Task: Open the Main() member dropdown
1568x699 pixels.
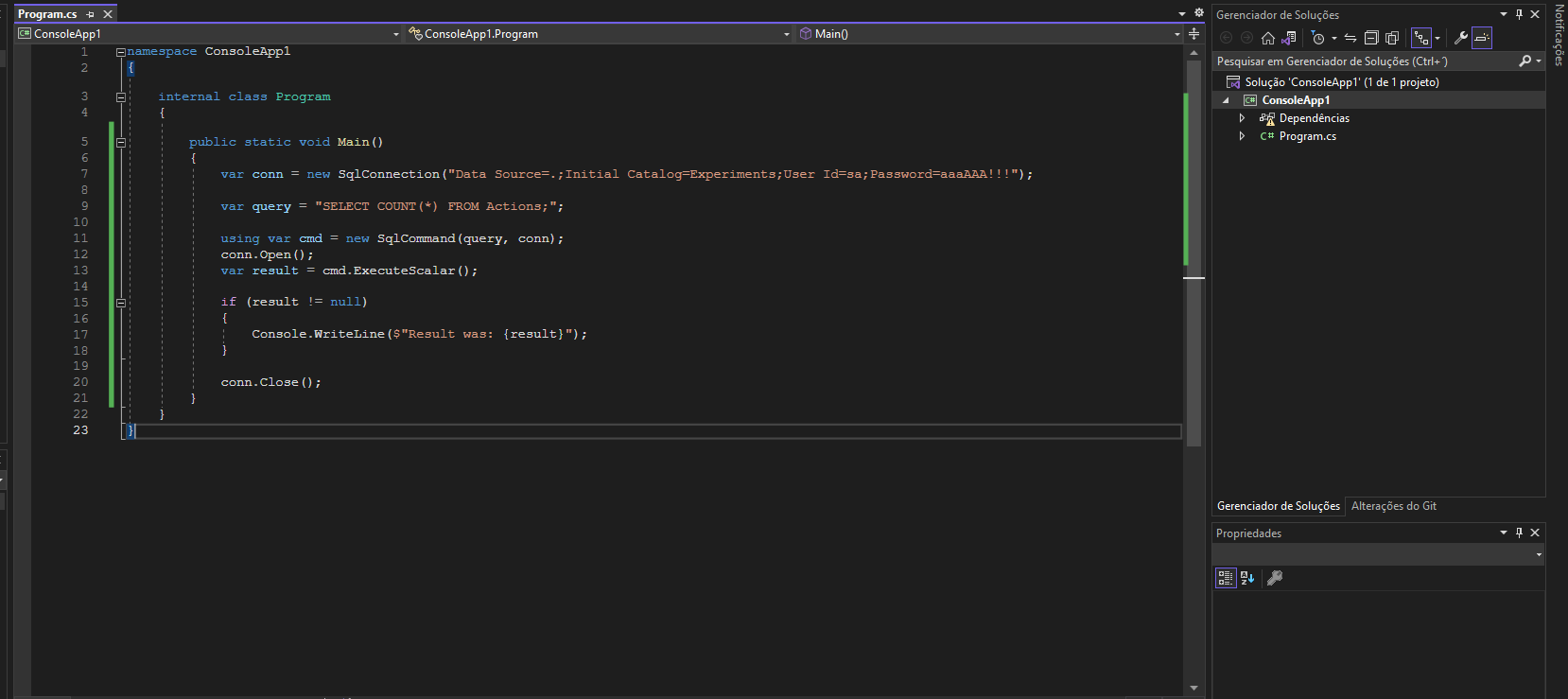Action: pos(989,34)
